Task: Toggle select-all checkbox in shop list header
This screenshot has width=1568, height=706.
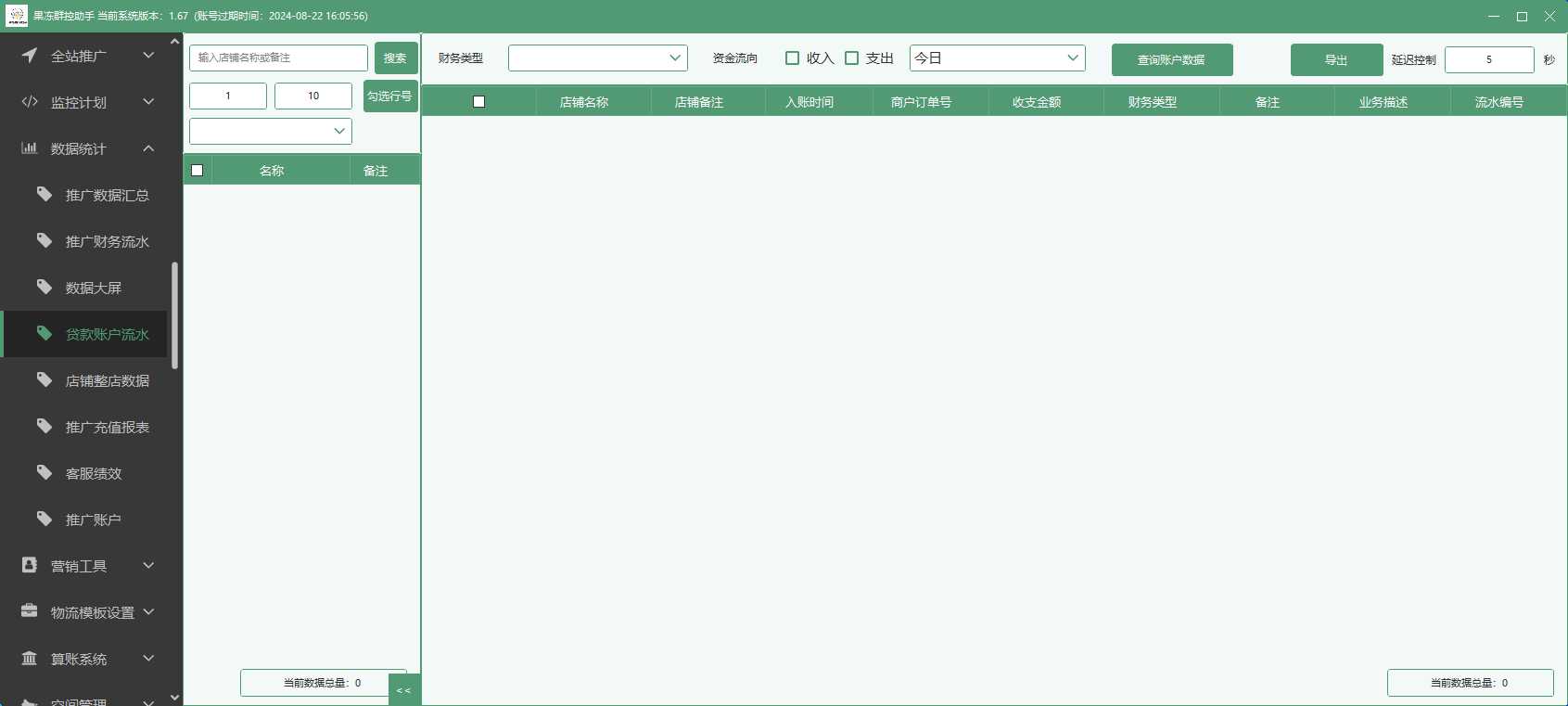Action: pyautogui.click(x=197, y=170)
